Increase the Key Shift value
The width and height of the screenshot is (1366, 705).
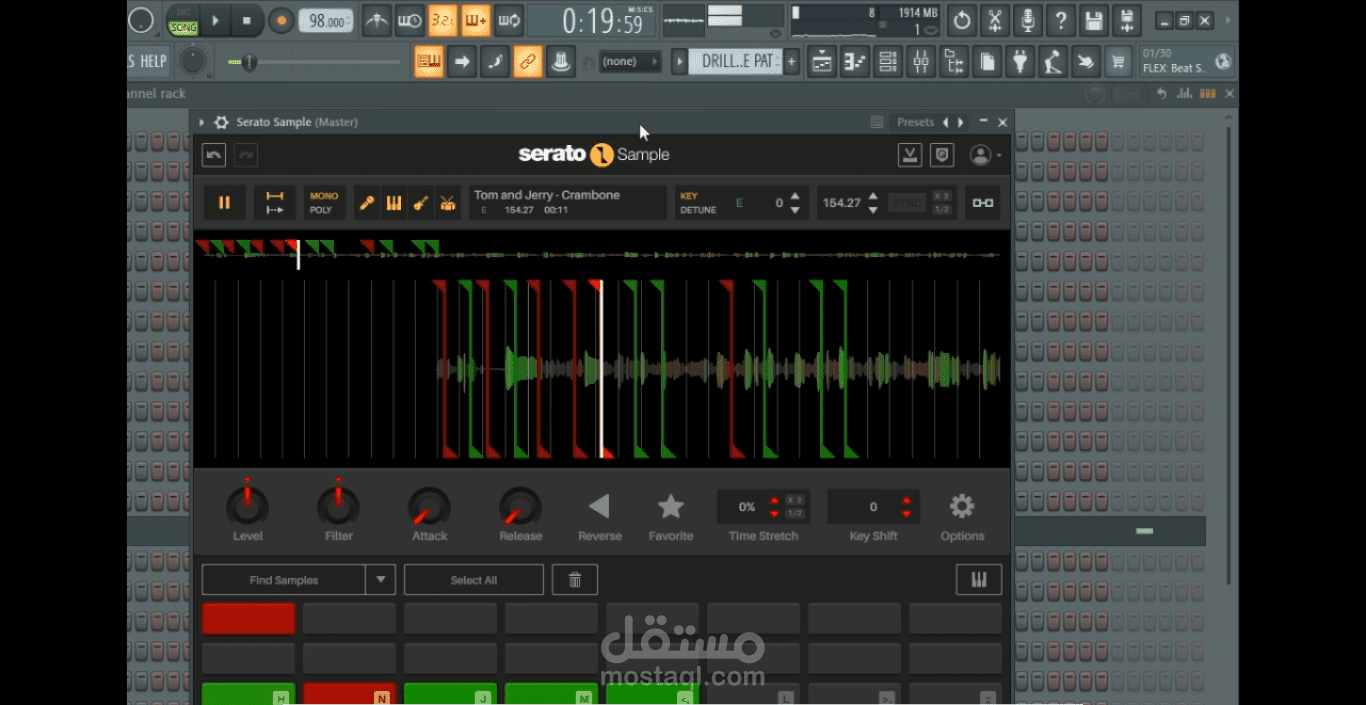tap(906, 500)
